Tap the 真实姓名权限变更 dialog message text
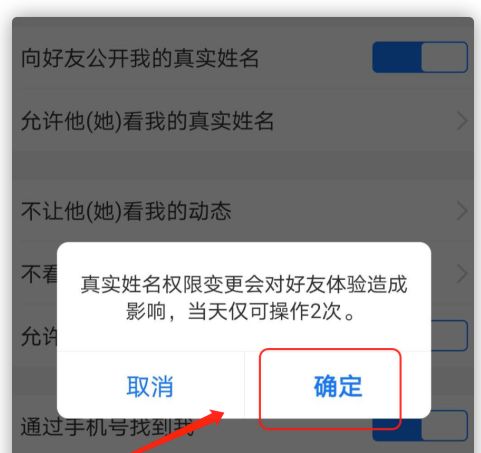 tap(244, 298)
